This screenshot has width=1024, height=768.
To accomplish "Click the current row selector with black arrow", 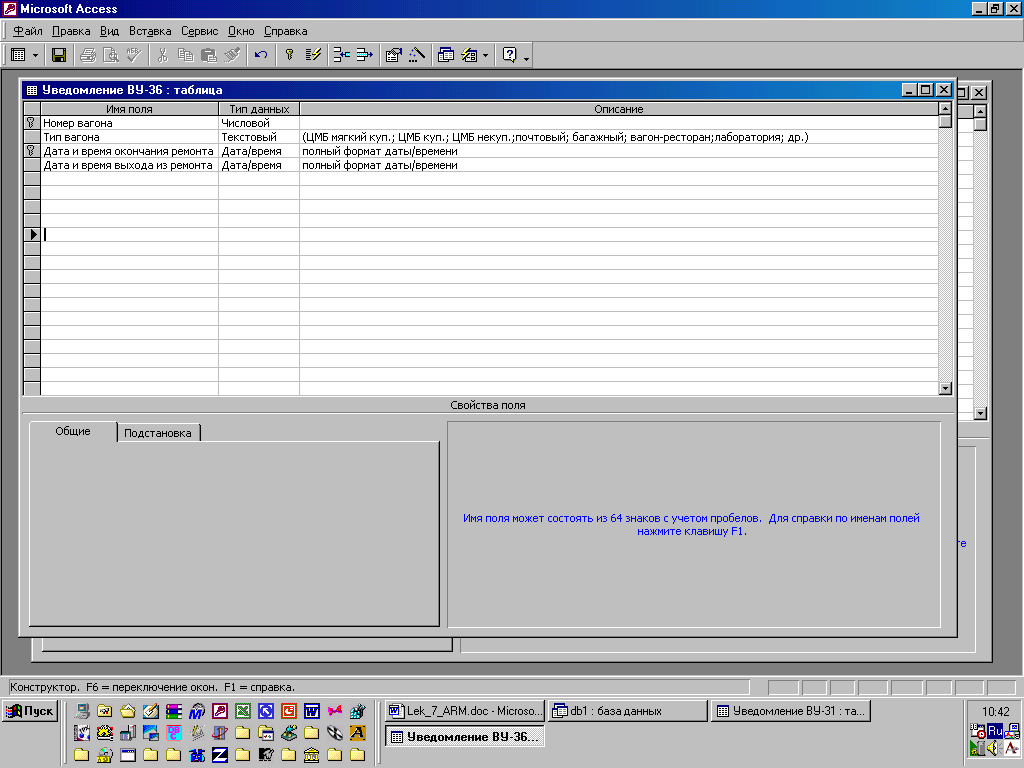I will click(x=31, y=234).
